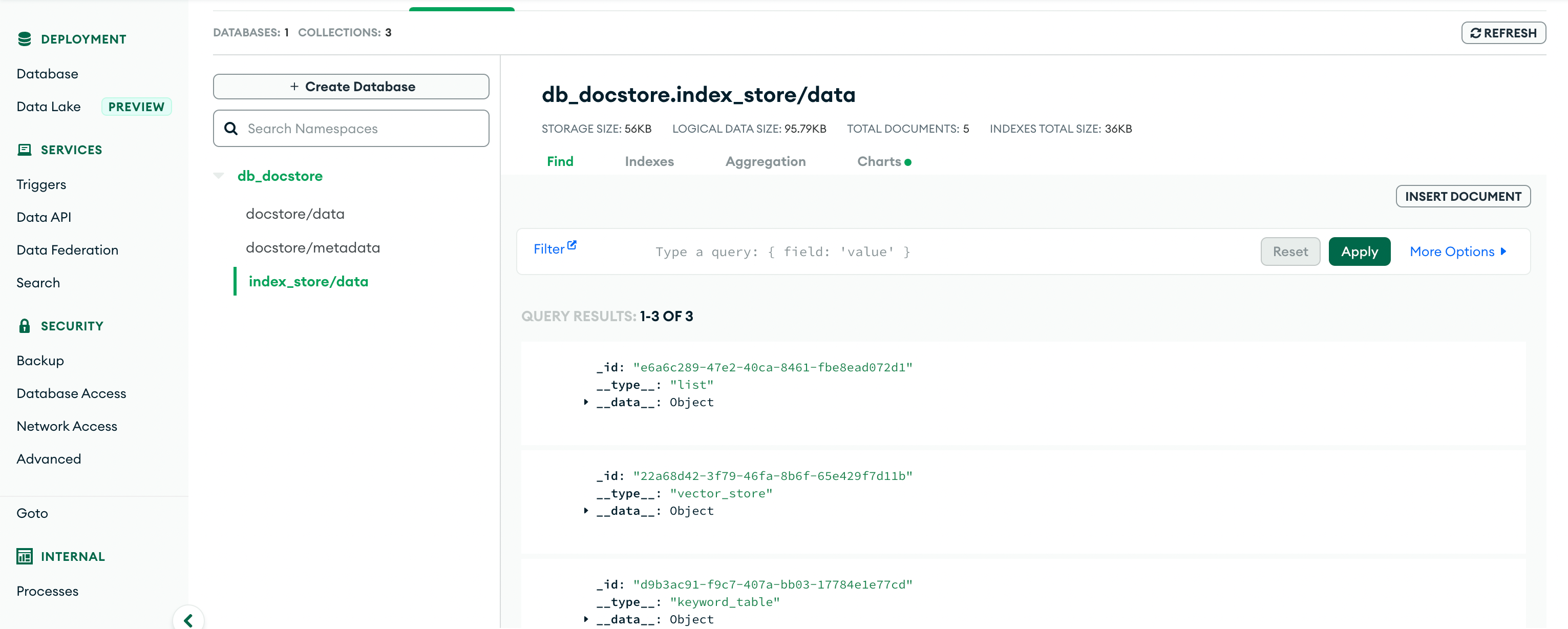Click the Services section icon

[25, 150]
